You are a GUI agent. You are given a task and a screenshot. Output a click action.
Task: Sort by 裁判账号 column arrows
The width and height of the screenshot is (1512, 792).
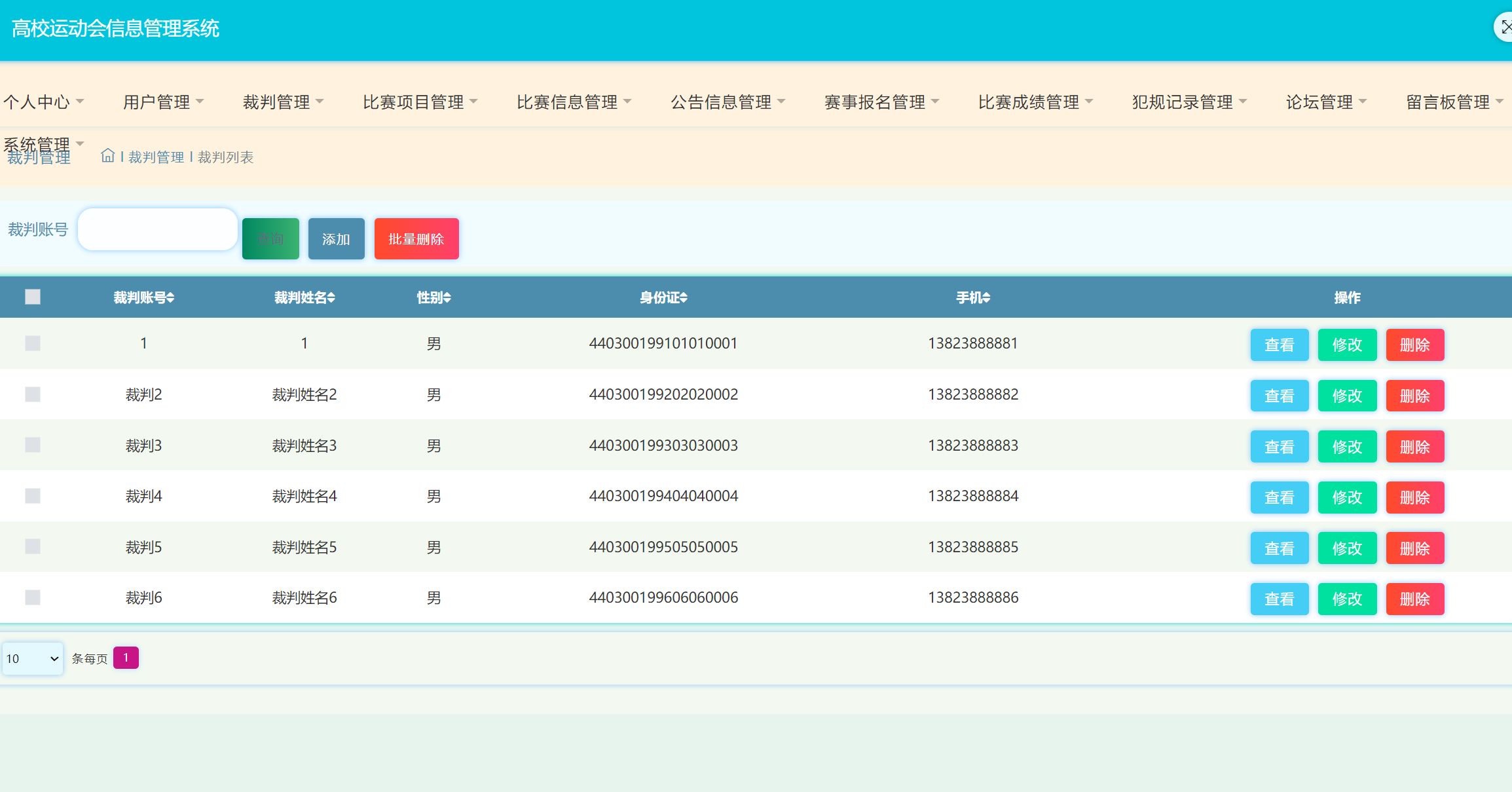[170, 298]
